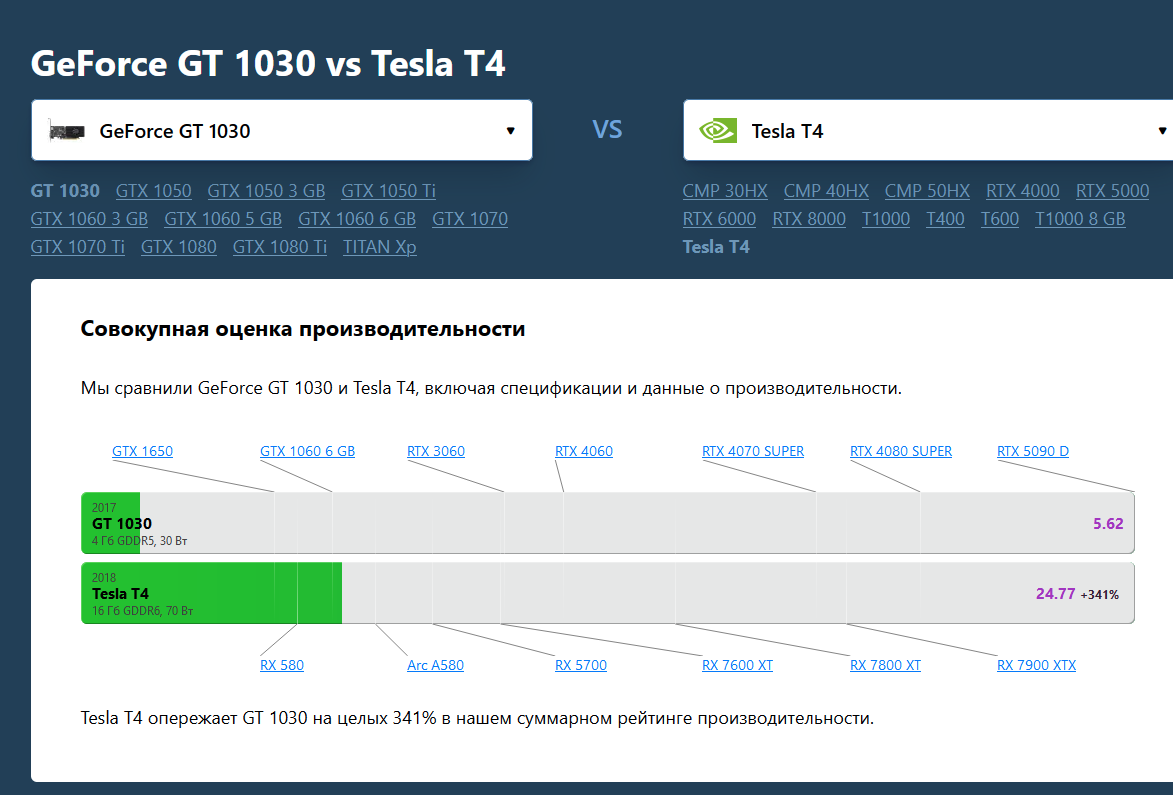Click the 2017 year label in GT 1030 bar

(104, 507)
